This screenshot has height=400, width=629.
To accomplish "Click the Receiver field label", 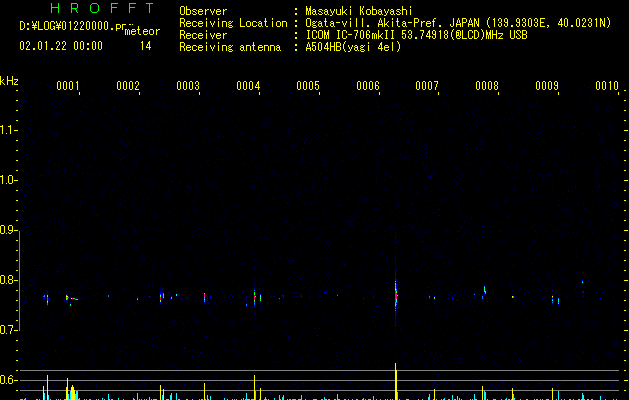I will [203, 35].
